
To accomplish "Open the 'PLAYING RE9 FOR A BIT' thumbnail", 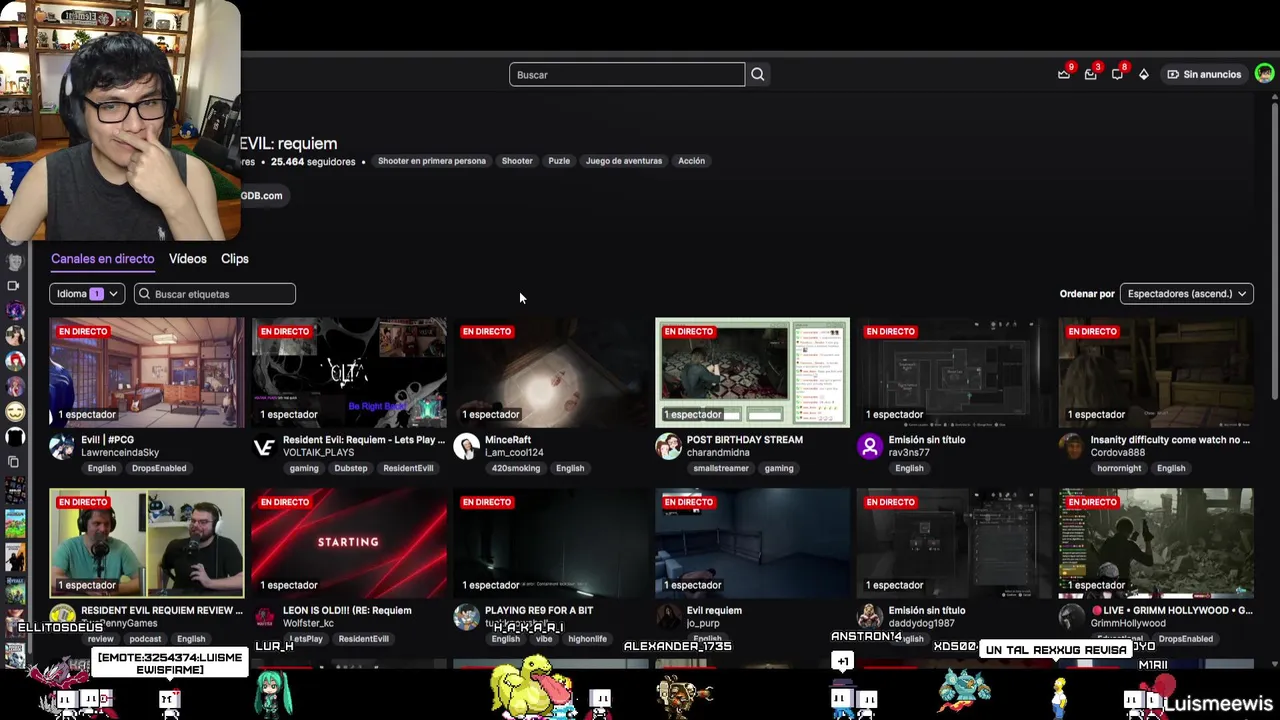I will click(551, 543).
